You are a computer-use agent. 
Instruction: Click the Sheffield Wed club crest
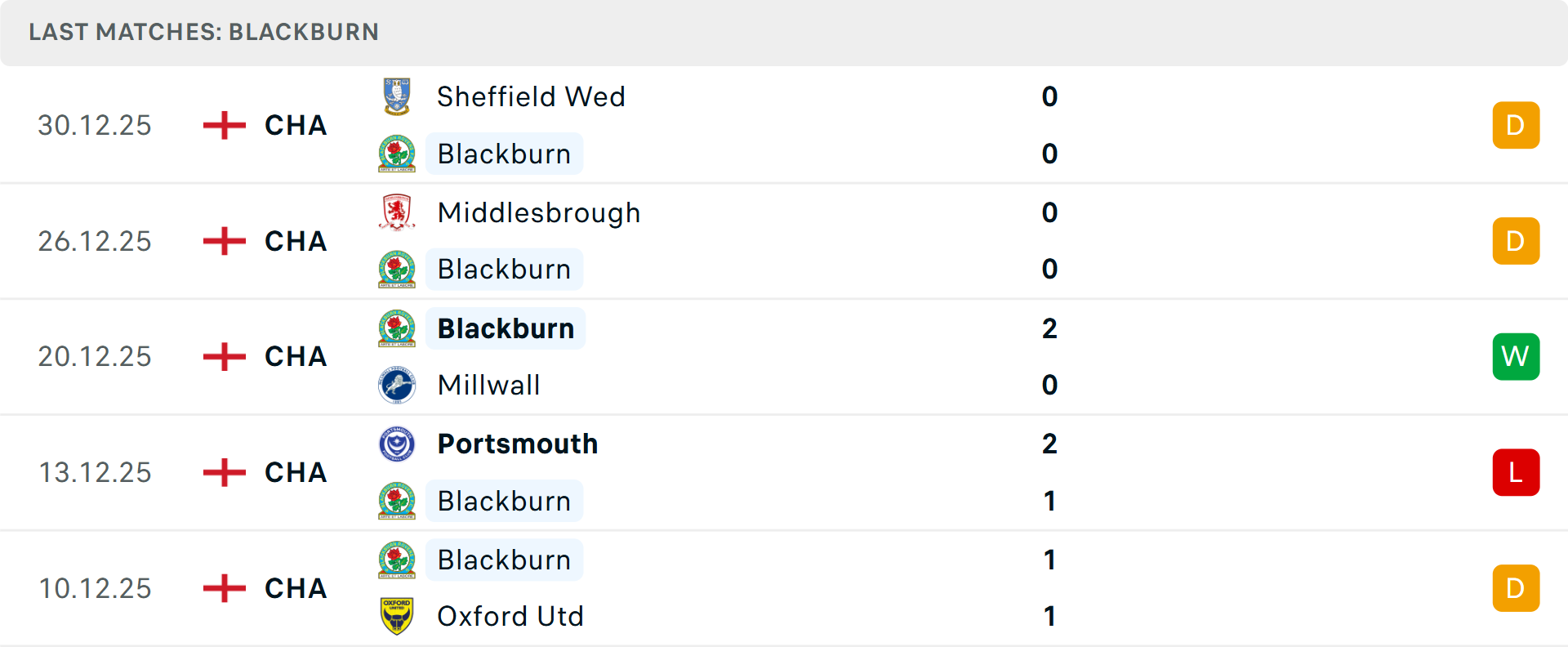(x=397, y=96)
